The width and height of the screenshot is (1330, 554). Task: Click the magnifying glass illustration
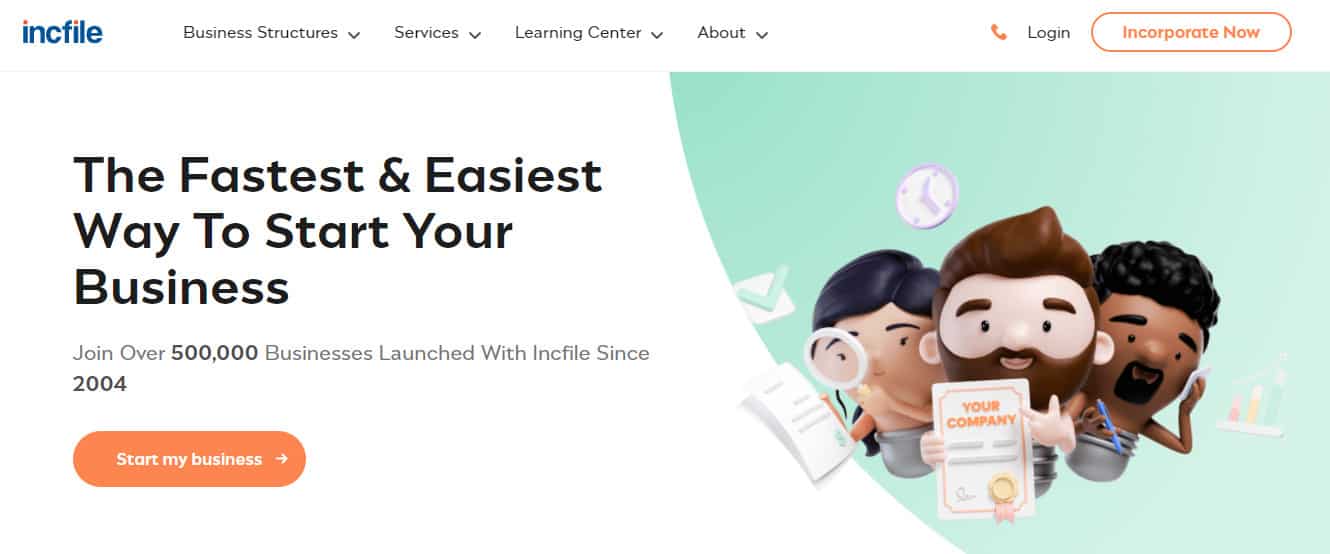click(836, 359)
